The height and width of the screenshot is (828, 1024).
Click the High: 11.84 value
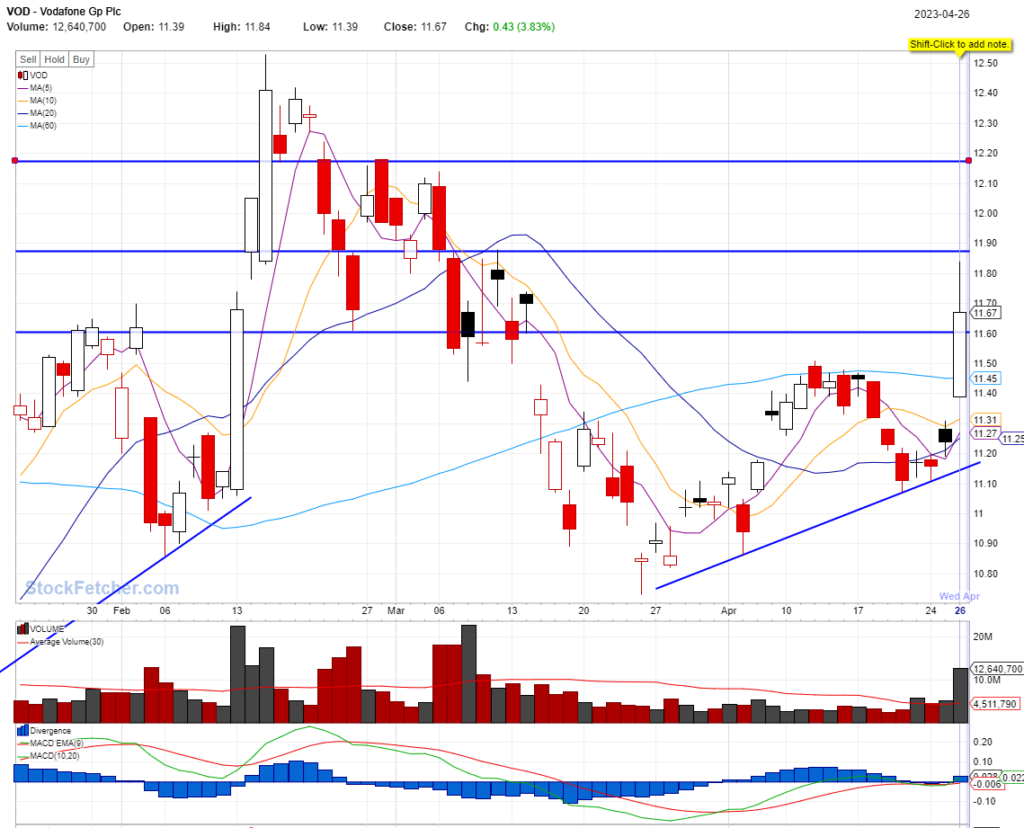[241, 27]
